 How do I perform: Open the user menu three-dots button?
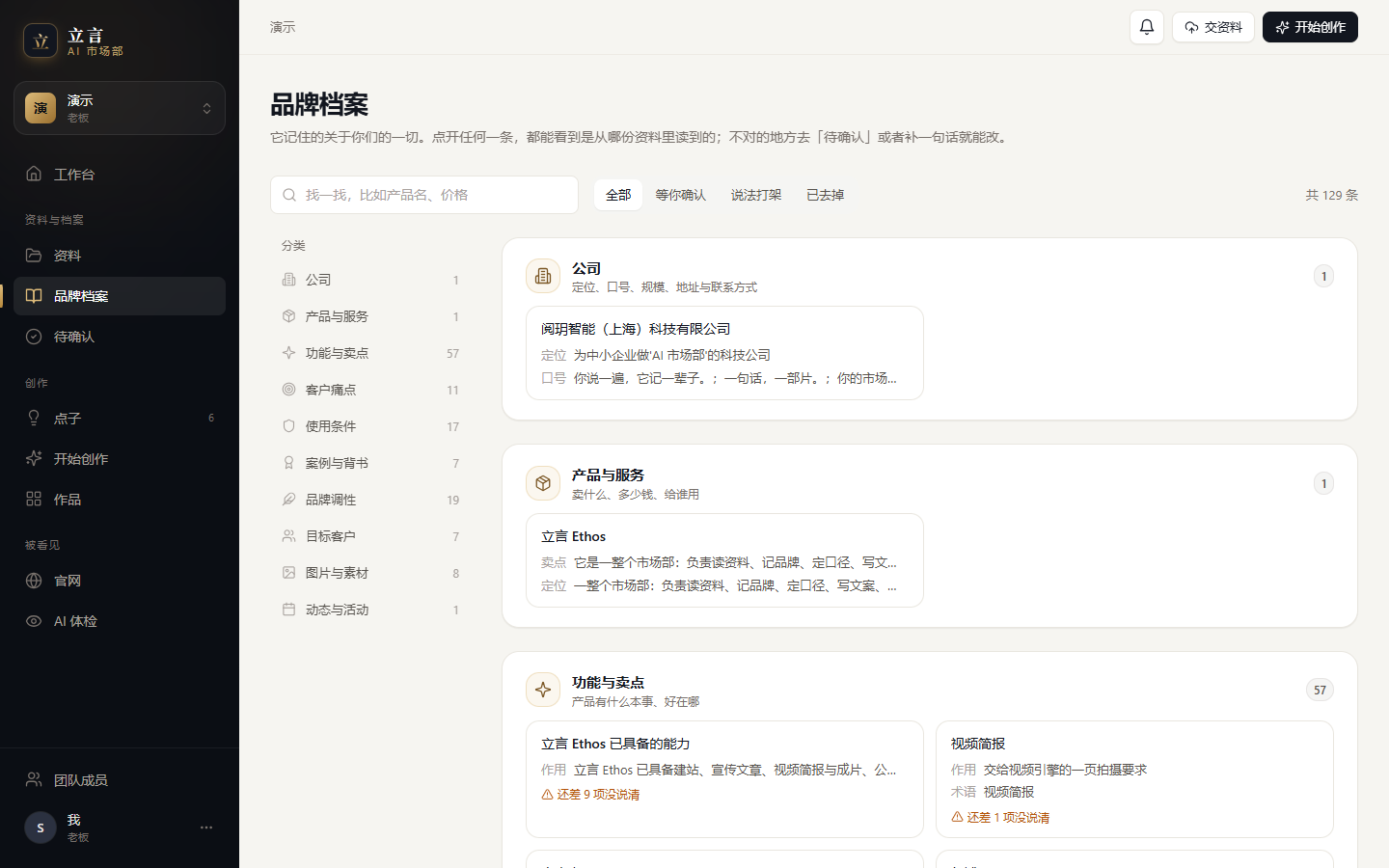pyautogui.click(x=206, y=827)
